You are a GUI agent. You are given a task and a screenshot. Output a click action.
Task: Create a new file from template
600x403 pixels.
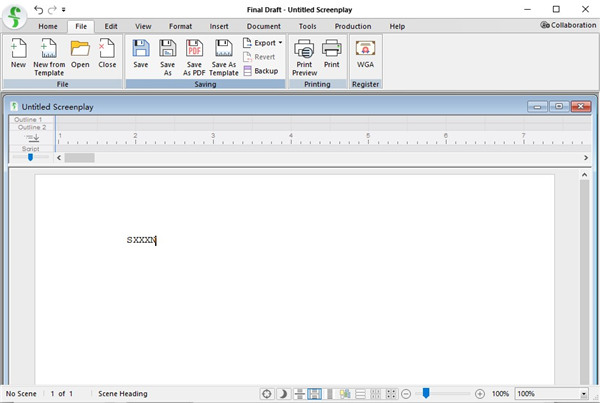coord(48,54)
